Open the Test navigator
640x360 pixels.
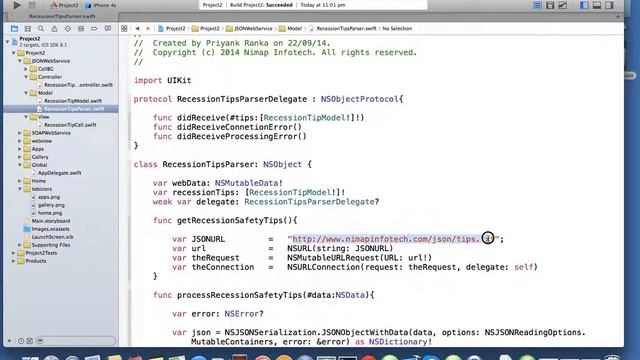68,29
